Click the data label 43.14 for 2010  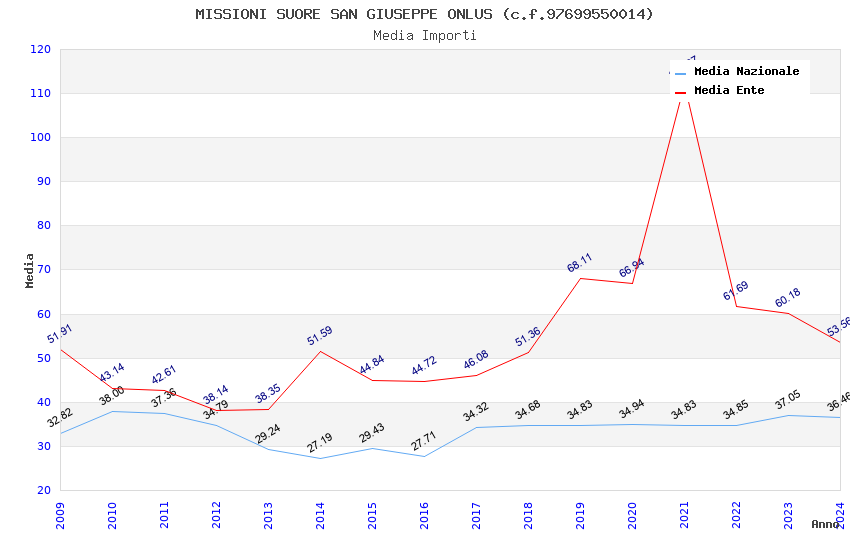(x=112, y=373)
